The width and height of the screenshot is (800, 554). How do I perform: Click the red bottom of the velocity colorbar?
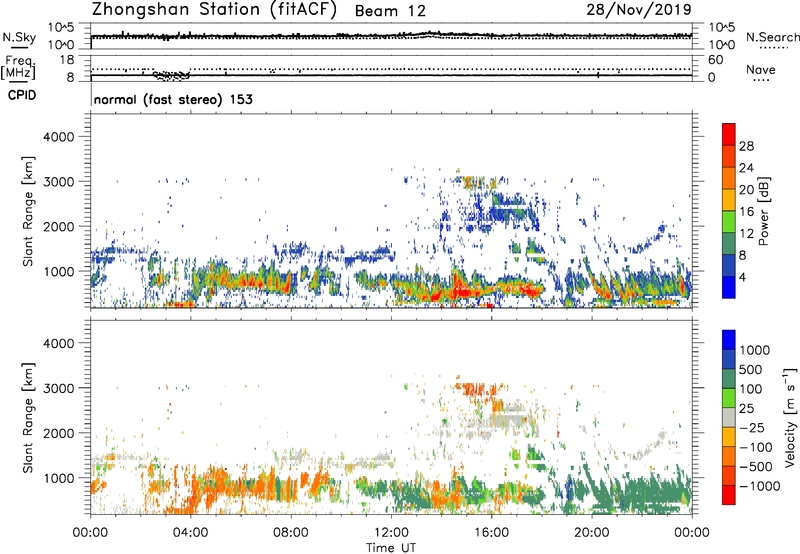[729, 495]
